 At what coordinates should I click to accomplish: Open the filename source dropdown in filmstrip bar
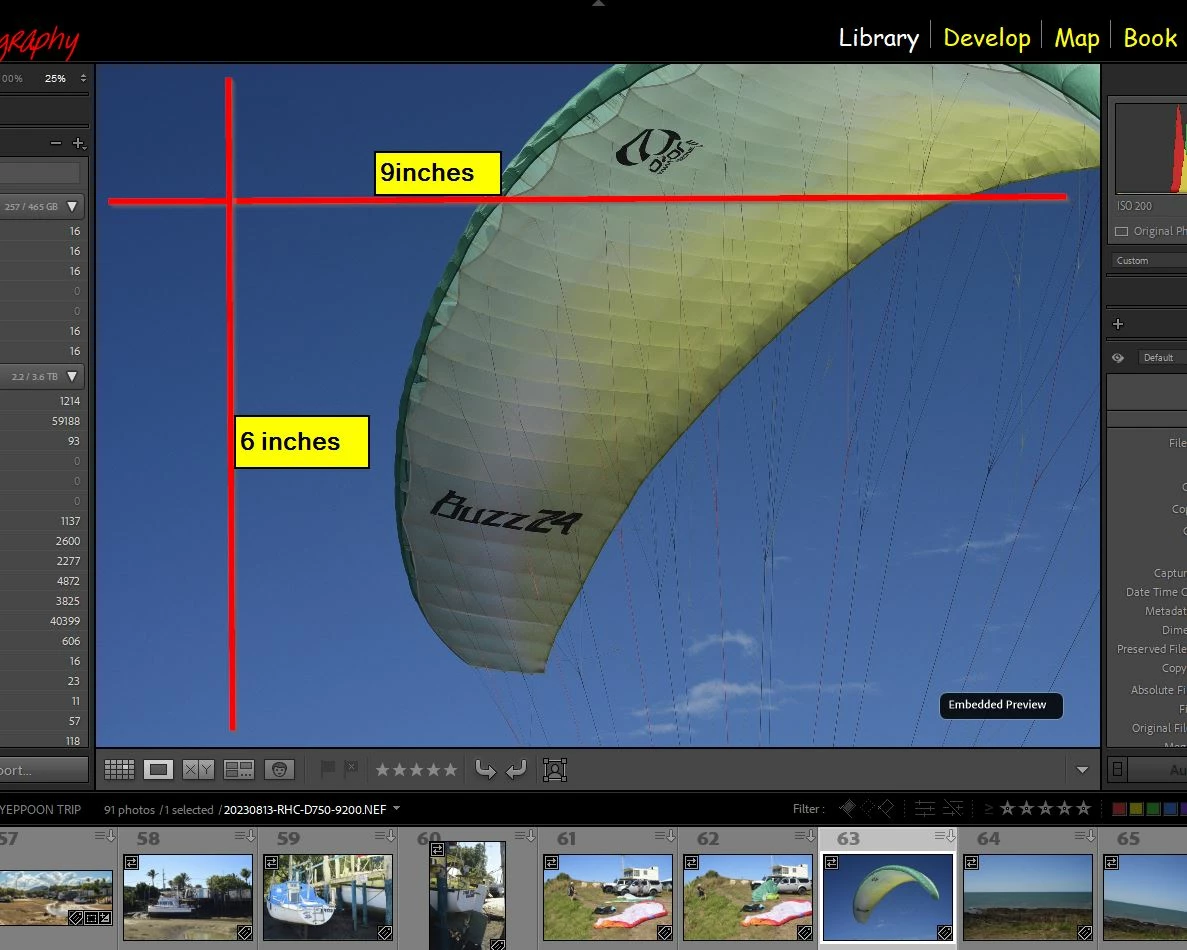(397, 808)
